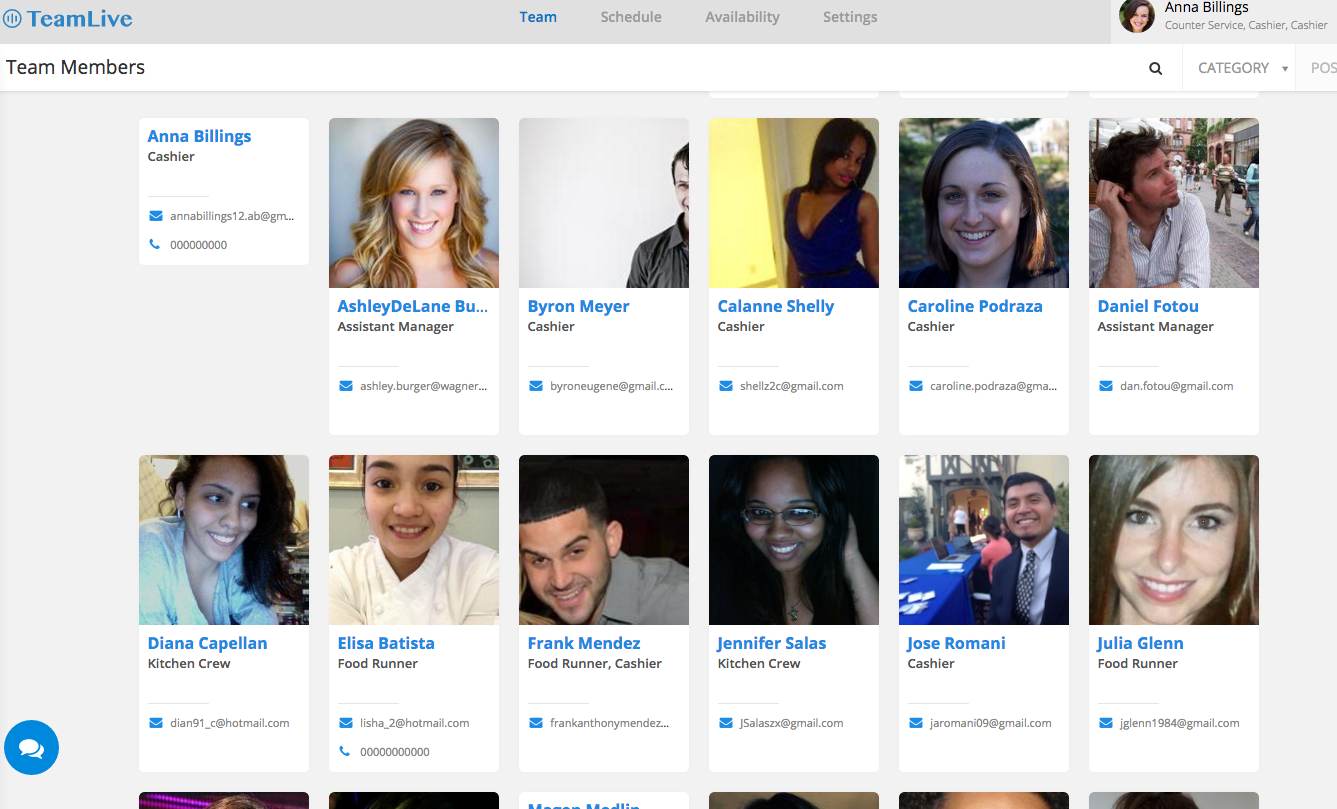
Task: Open the Settings tab
Action: [x=850, y=17]
